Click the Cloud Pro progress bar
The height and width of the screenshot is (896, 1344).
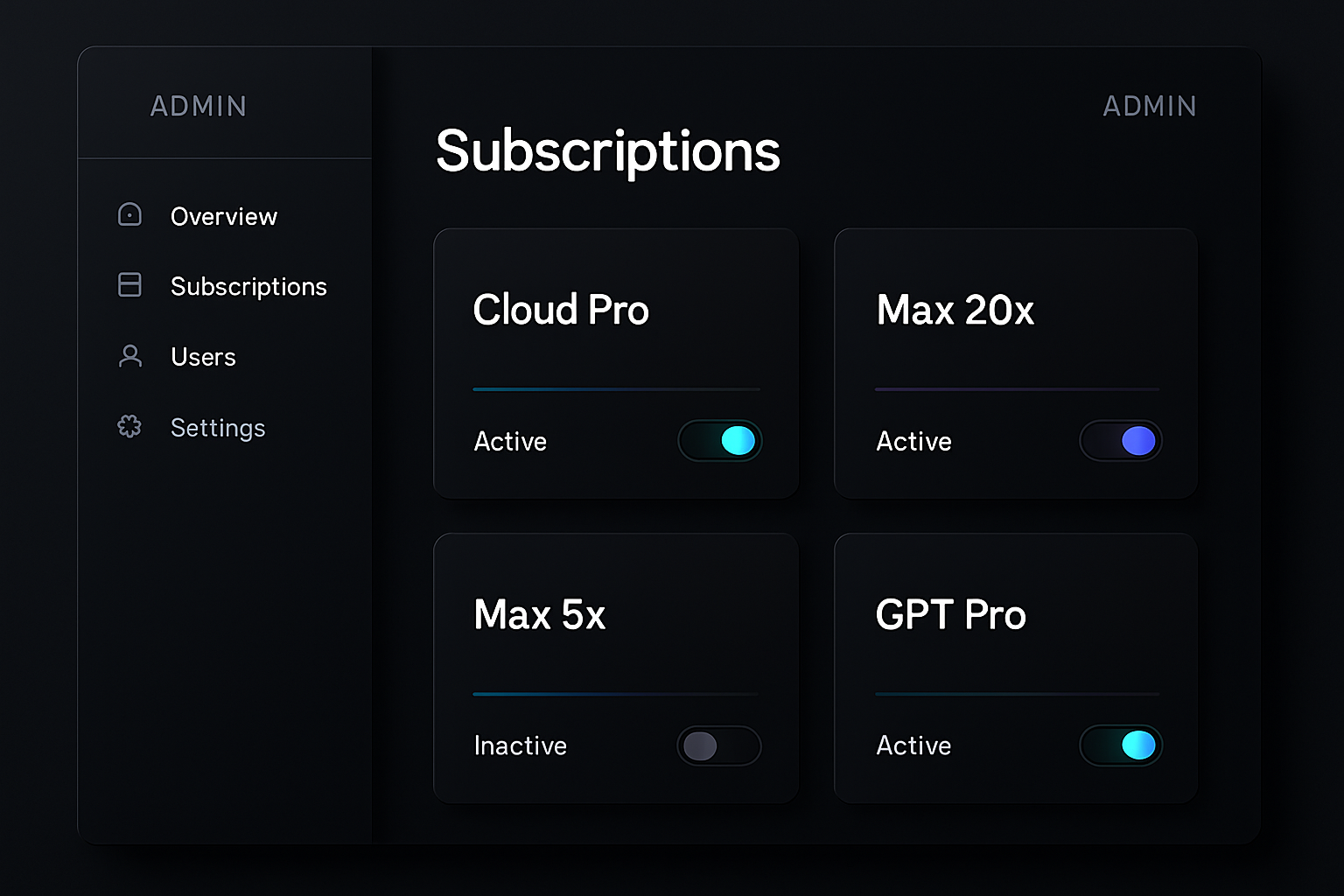coord(616,388)
